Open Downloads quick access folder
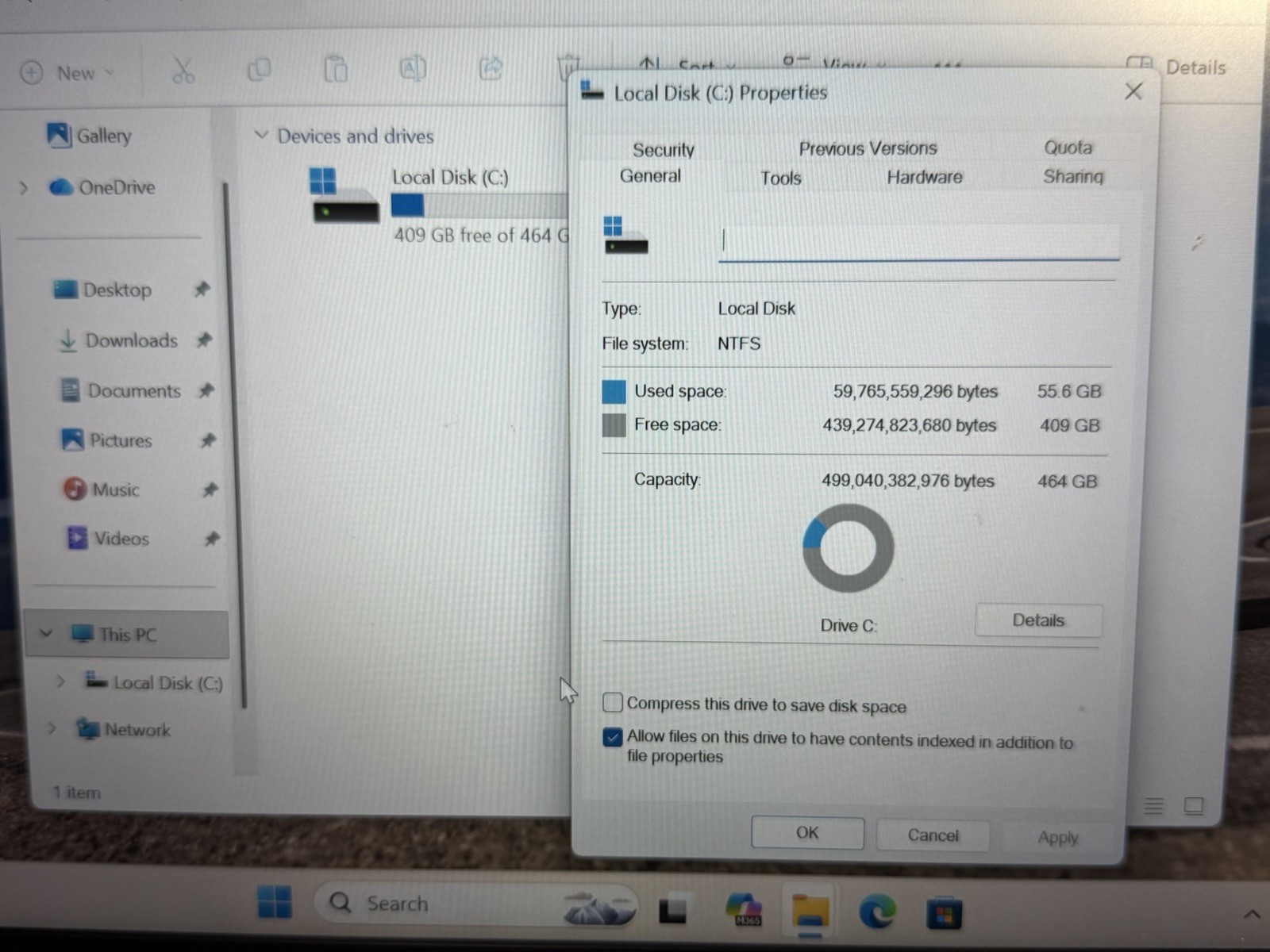 pyautogui.click(x=118, y=340)
